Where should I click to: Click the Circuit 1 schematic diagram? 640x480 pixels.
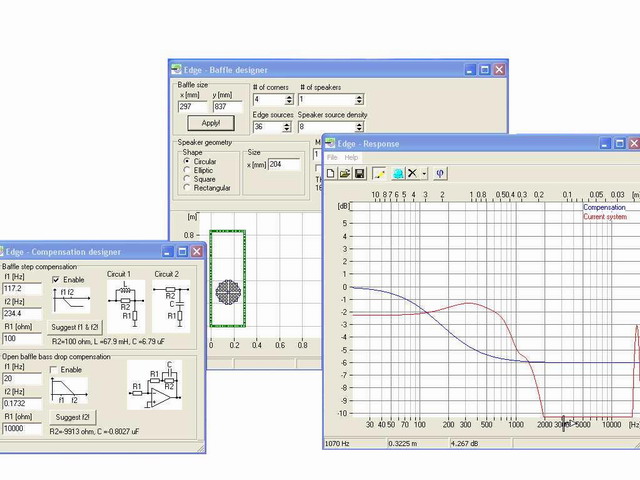[126, 305]
